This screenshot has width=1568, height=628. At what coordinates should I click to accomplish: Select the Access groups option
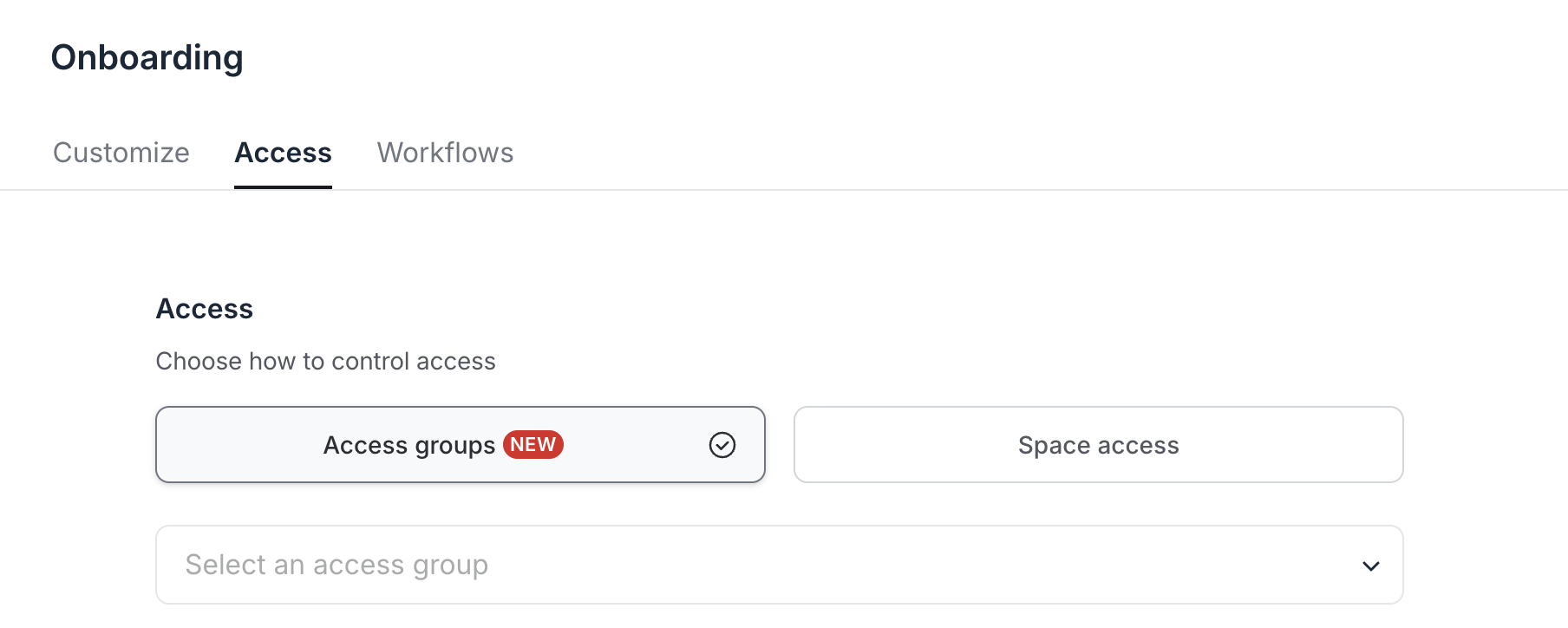pyautogui.click(x=408, y=444)
